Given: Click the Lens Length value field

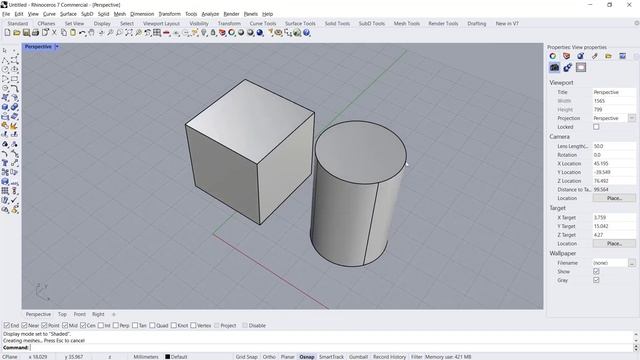Looking at the screenshot, I should tap(614, 146).
